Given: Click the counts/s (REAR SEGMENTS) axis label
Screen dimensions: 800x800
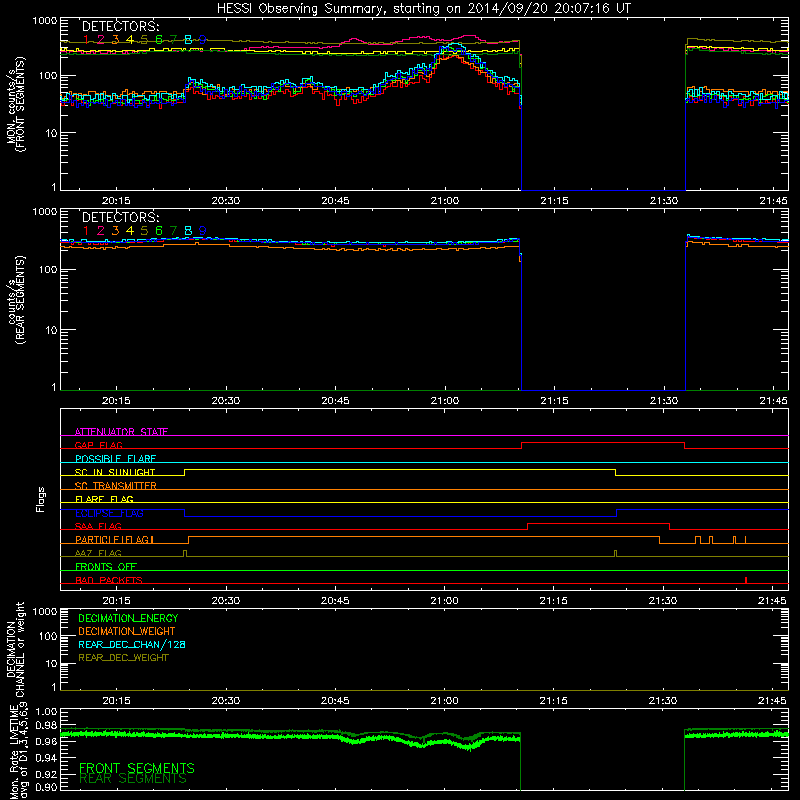Looking at the screenshot, I should (15, 300).
